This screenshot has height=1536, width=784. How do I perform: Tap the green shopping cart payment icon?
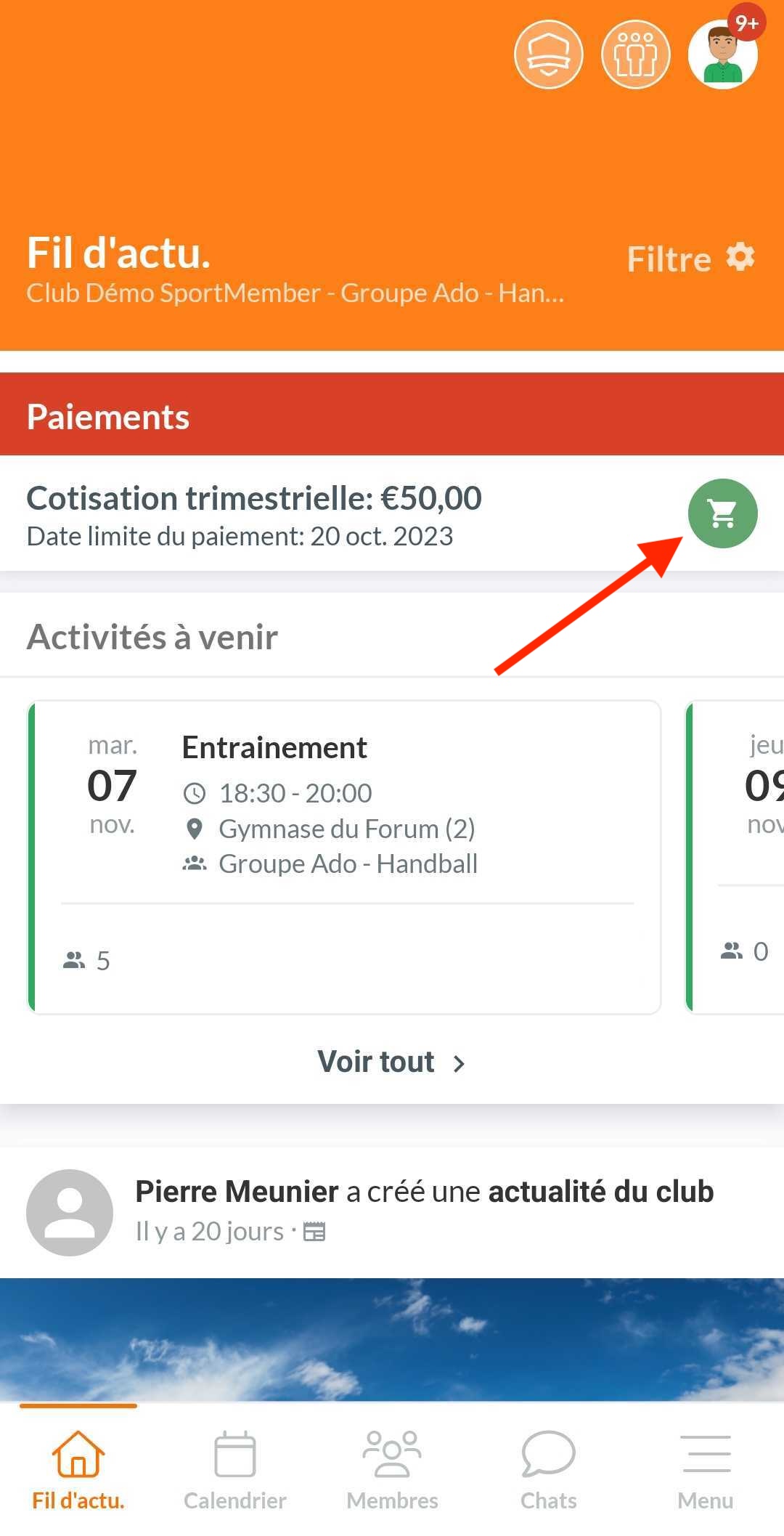click(x=722, y=513)
